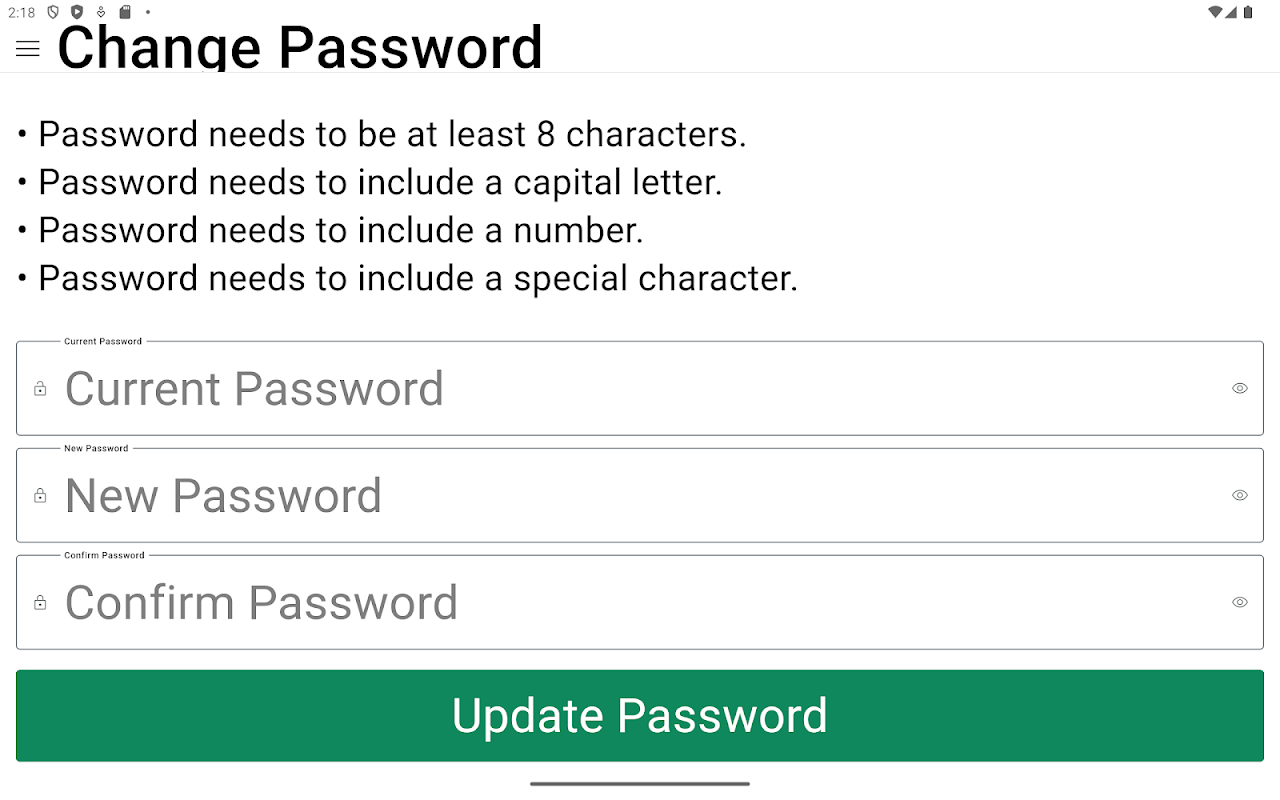The width and height of the screenshot is (1280, 800).
Task: Tap the outlined shield status bar icon
Action: [53, 12]
